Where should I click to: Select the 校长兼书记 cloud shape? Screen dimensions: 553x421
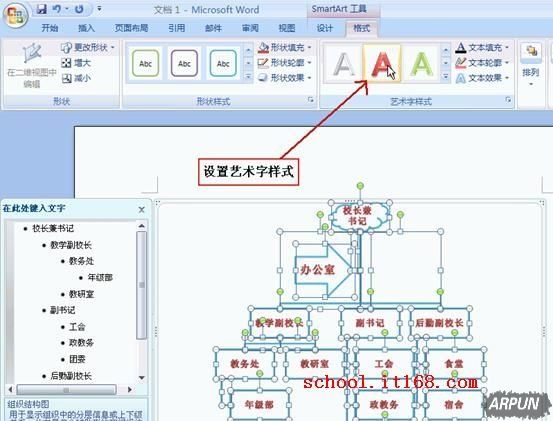pos(360,216)
